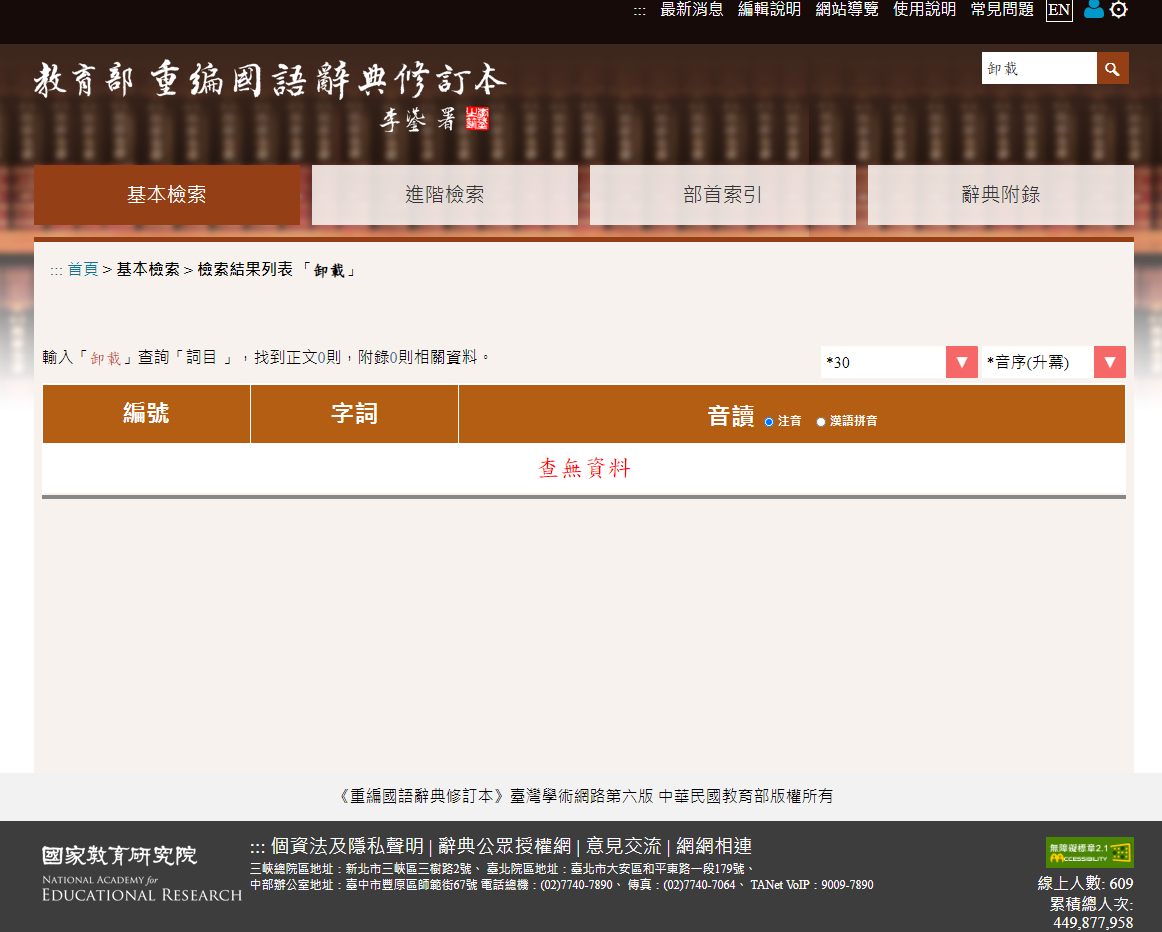Click the 累積總人次 visitor count text
Viewport: 1162px width, 932px height.
[1092, 913]
